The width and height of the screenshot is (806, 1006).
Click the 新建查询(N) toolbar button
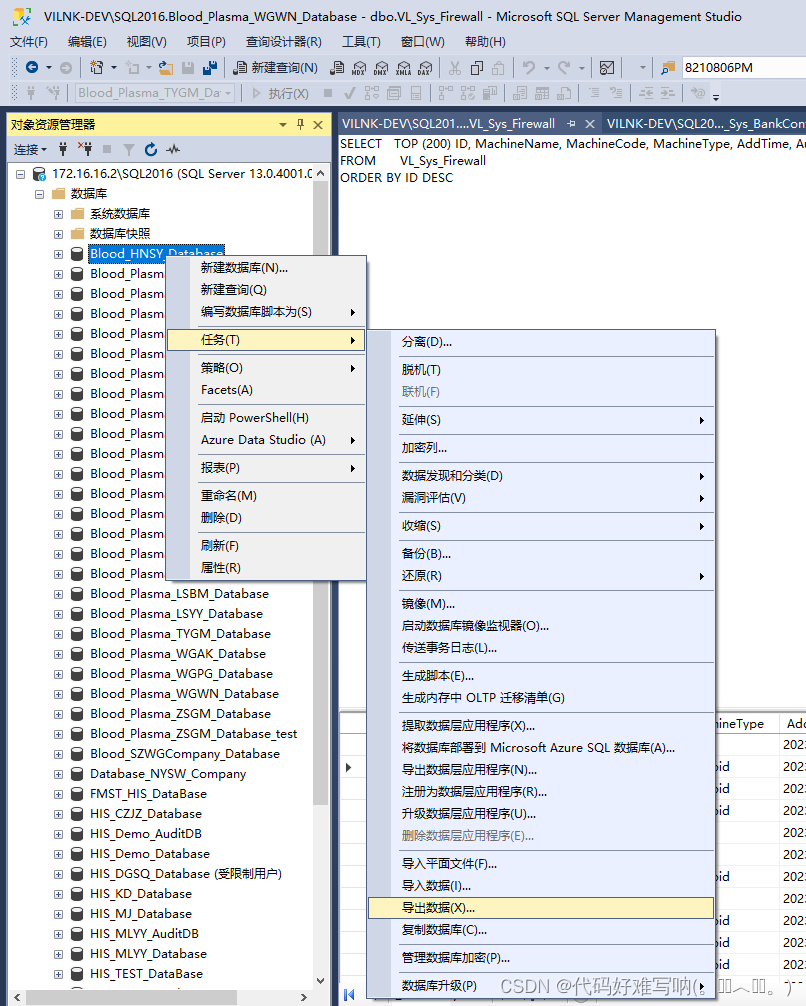[275, 67]
